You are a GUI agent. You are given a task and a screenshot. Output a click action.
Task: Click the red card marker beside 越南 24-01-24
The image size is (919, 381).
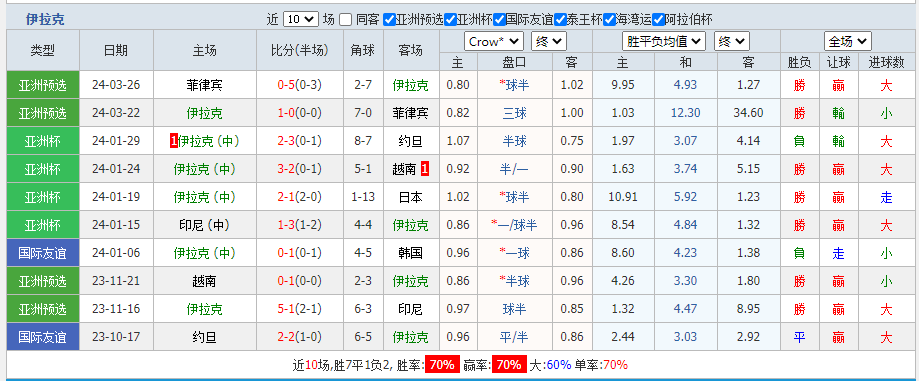click(x=425, y=169)
